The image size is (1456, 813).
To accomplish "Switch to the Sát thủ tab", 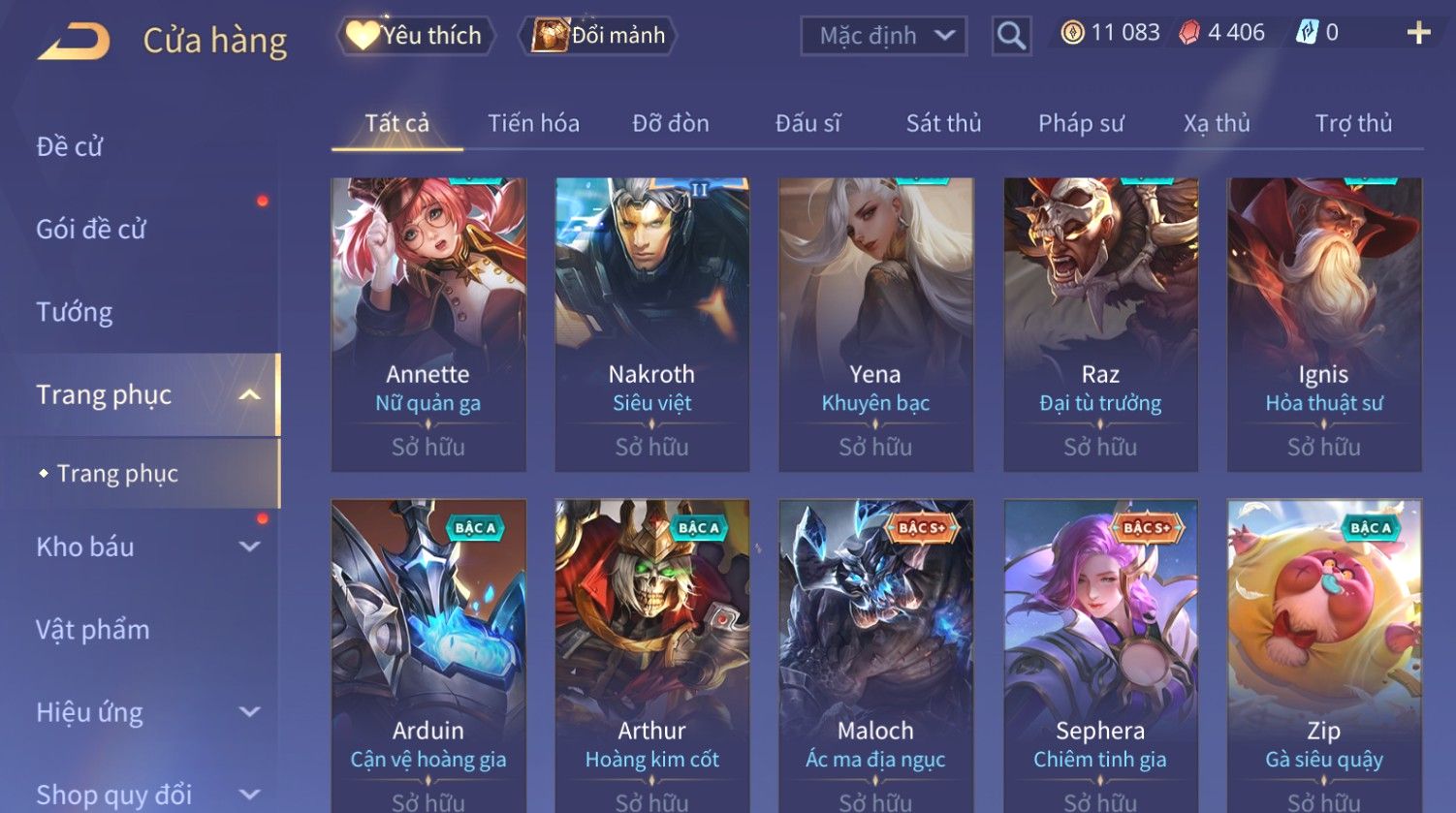I will (943, 123).
